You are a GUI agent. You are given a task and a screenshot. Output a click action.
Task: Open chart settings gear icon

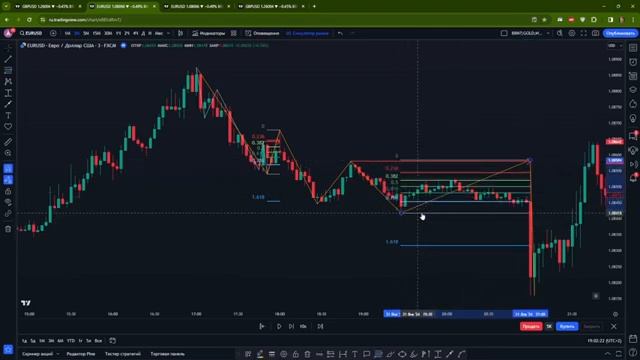[572, 33]
